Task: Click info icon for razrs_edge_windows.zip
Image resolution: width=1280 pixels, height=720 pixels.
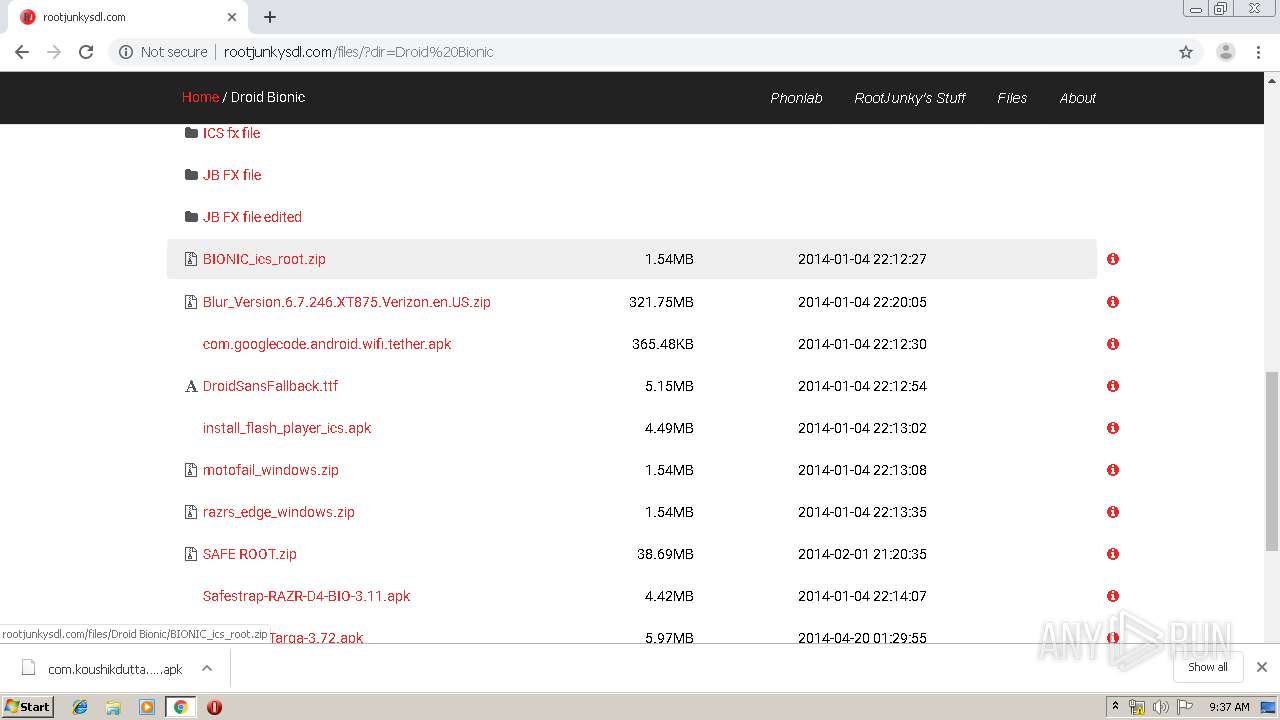Action: pyautogui.click(x=1113, y=512)
